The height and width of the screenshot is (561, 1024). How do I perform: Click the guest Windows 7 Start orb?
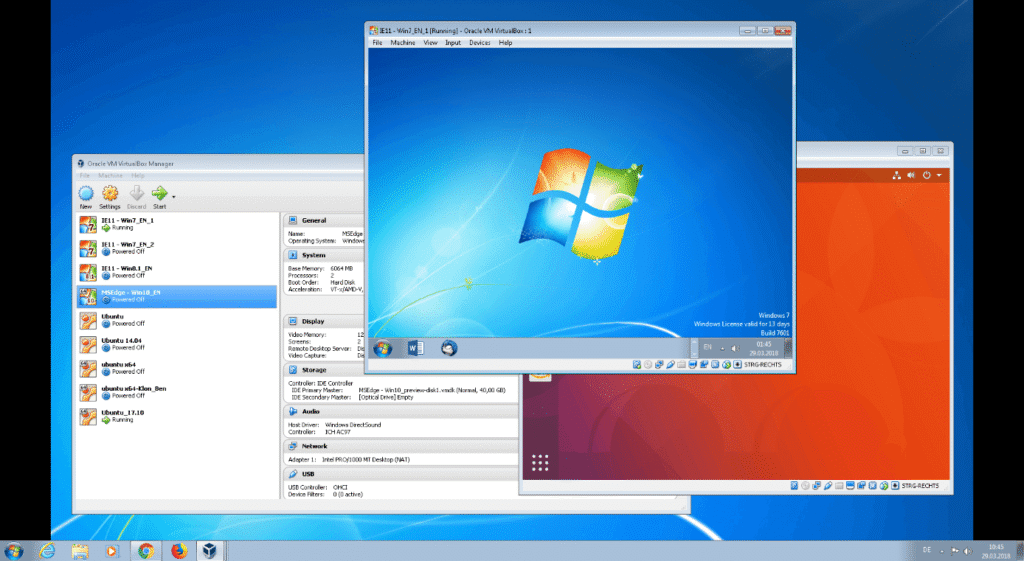(x=382, y=348)
